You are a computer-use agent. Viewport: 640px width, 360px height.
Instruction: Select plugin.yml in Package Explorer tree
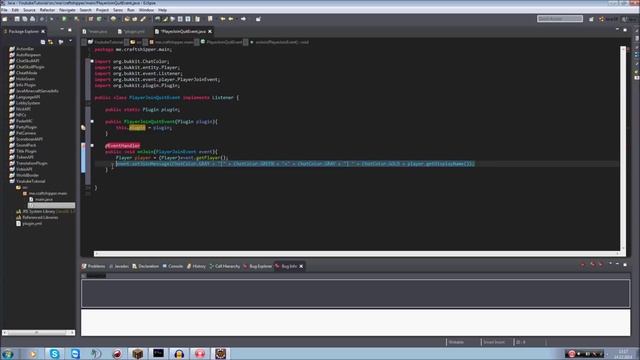29,223
